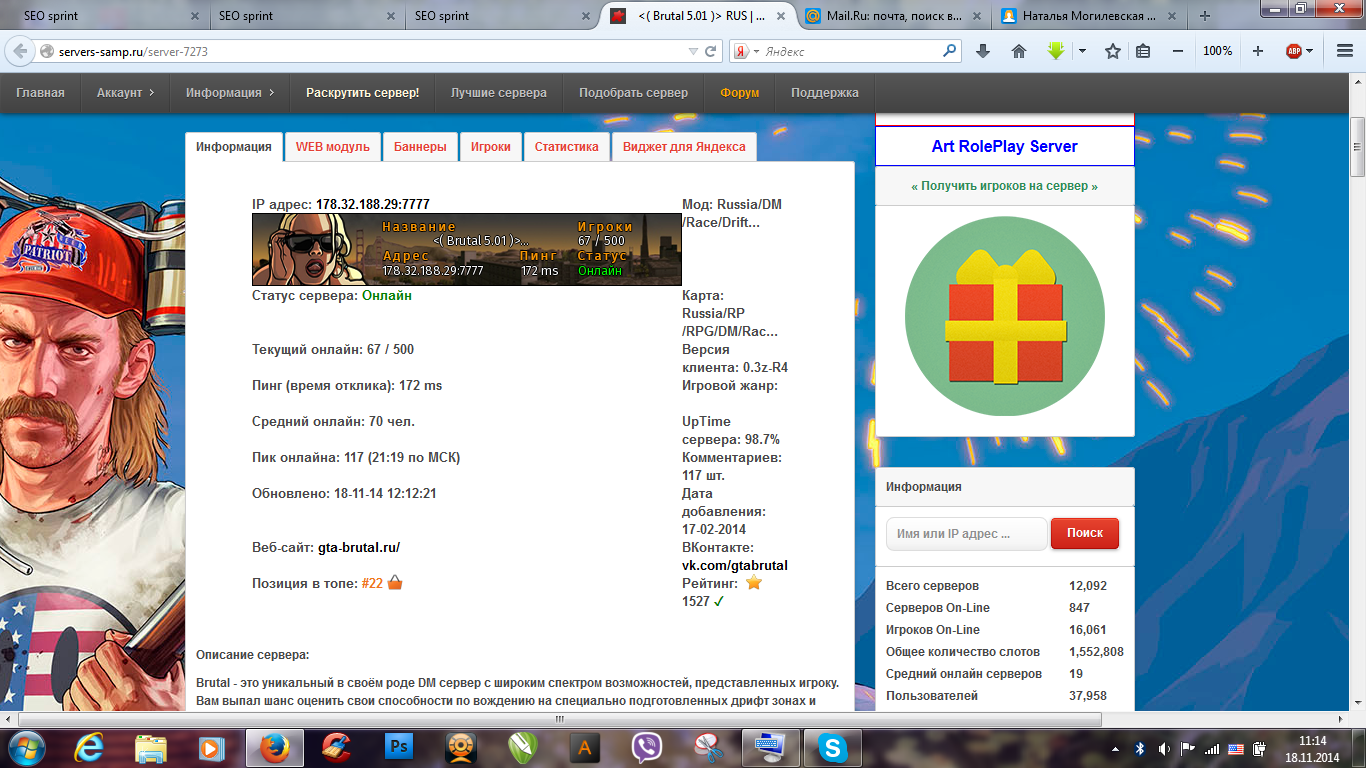Open the Поддержка page
1366x768 pixels.
click(x=824, y=92)
